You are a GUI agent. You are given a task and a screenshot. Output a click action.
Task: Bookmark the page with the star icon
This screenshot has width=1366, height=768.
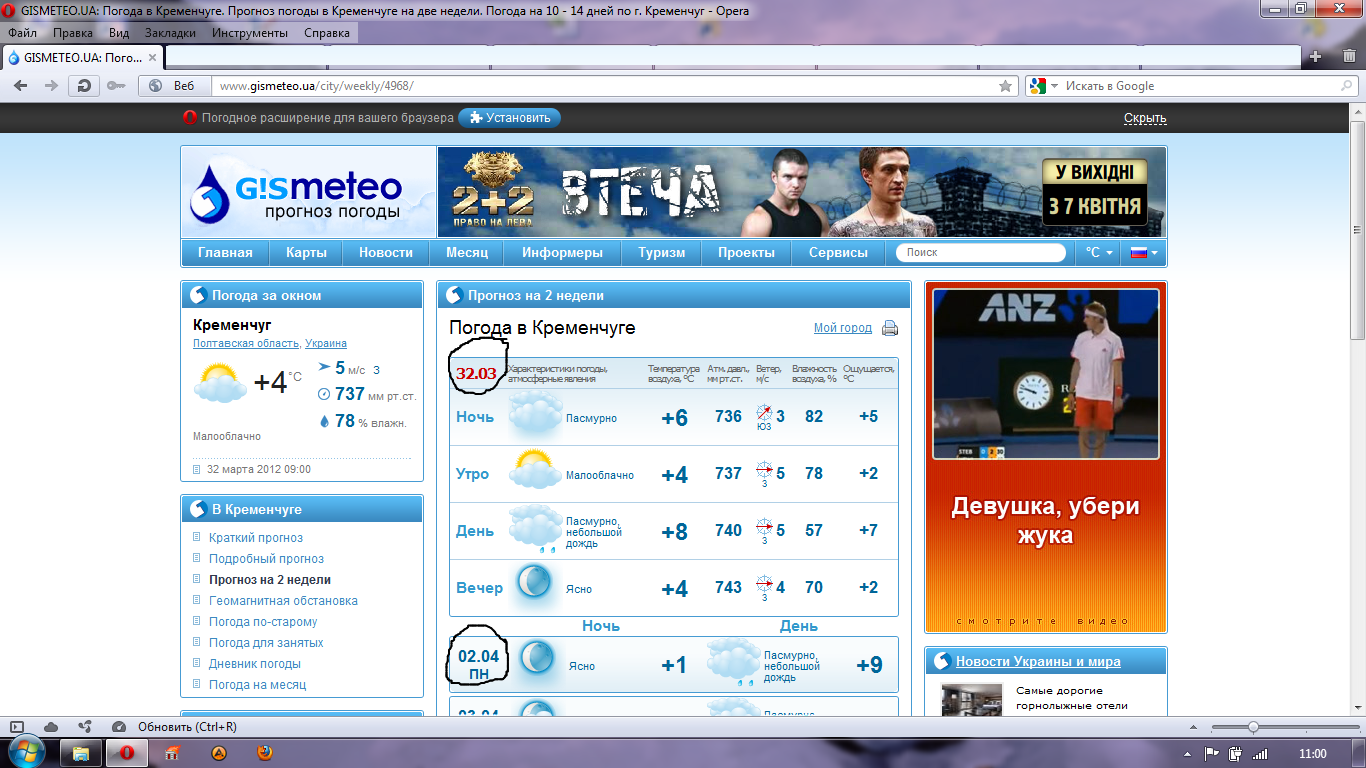point(1006,86)
